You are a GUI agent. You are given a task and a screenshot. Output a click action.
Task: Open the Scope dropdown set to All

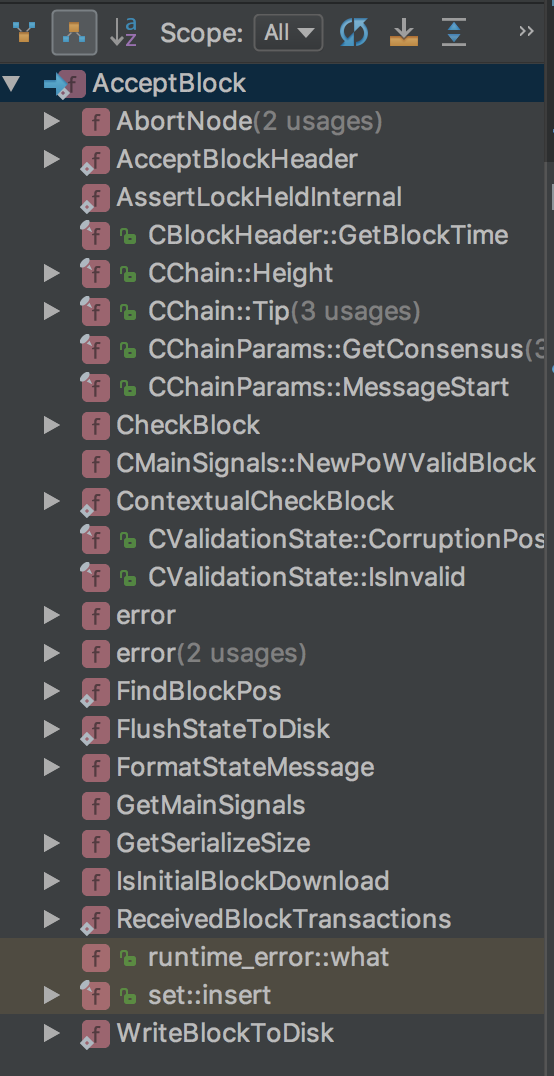(288, 32)
